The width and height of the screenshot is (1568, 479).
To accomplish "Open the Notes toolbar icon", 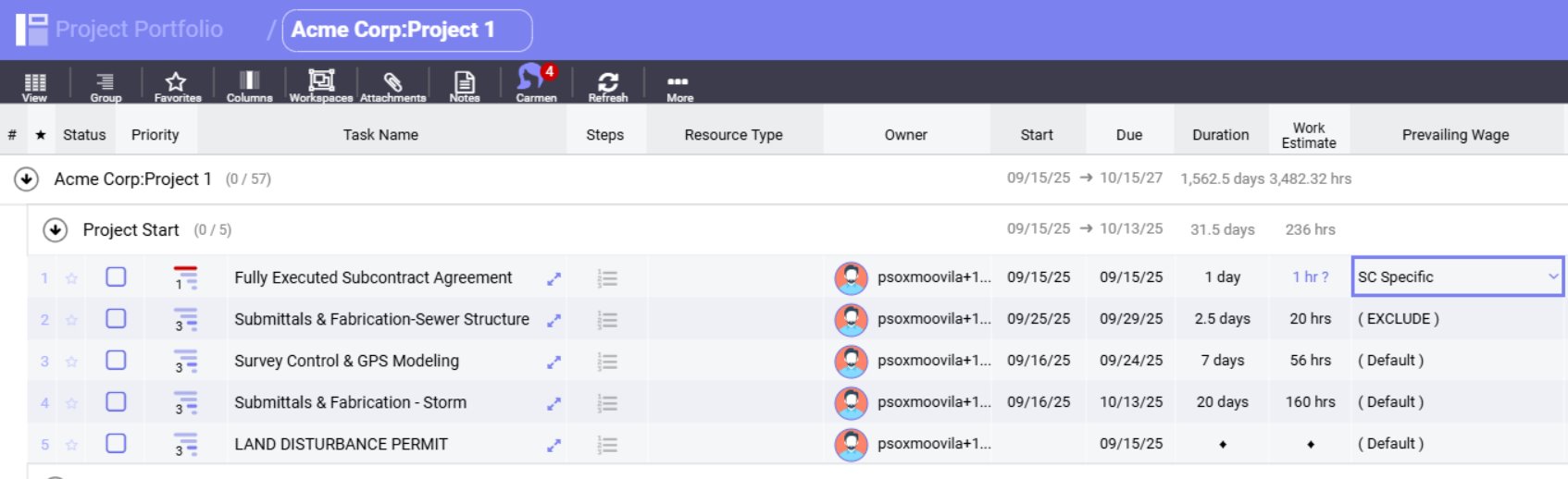I will tap(465, 84).
